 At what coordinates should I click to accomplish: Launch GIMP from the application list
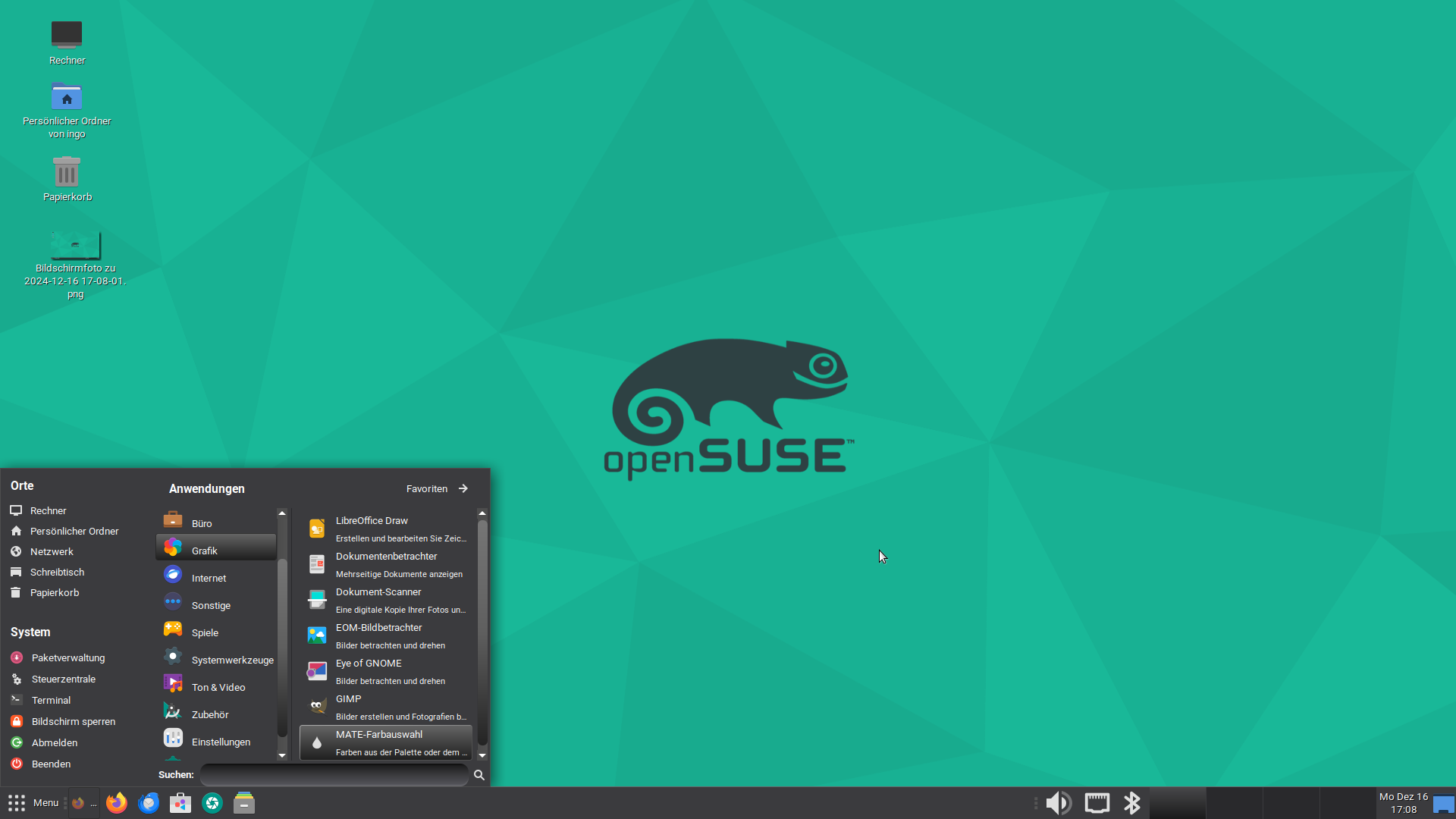tap(386, 708)
